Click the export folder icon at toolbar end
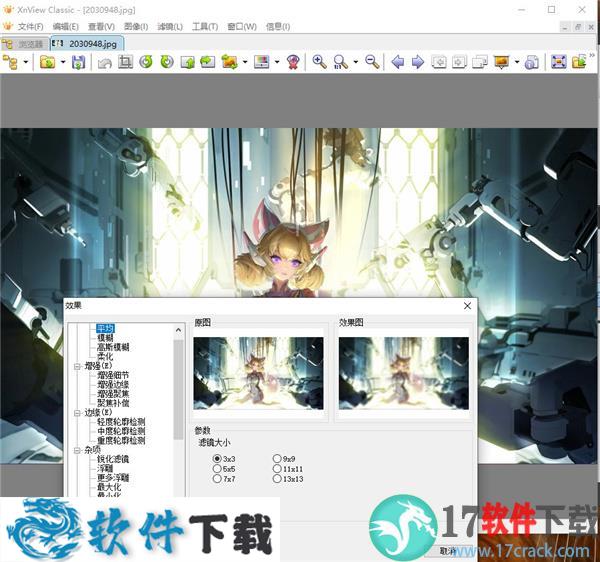600x562 pixels. click(579, 62)
